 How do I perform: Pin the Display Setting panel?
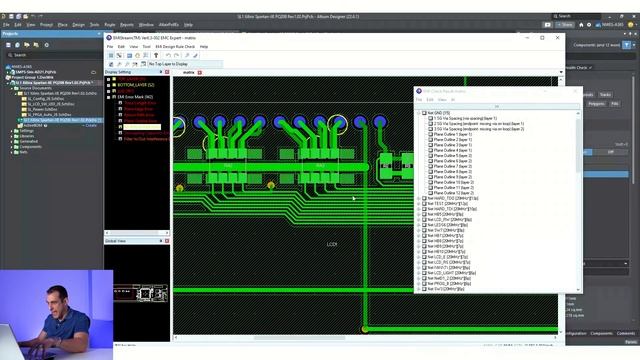(x=161, y=72)
